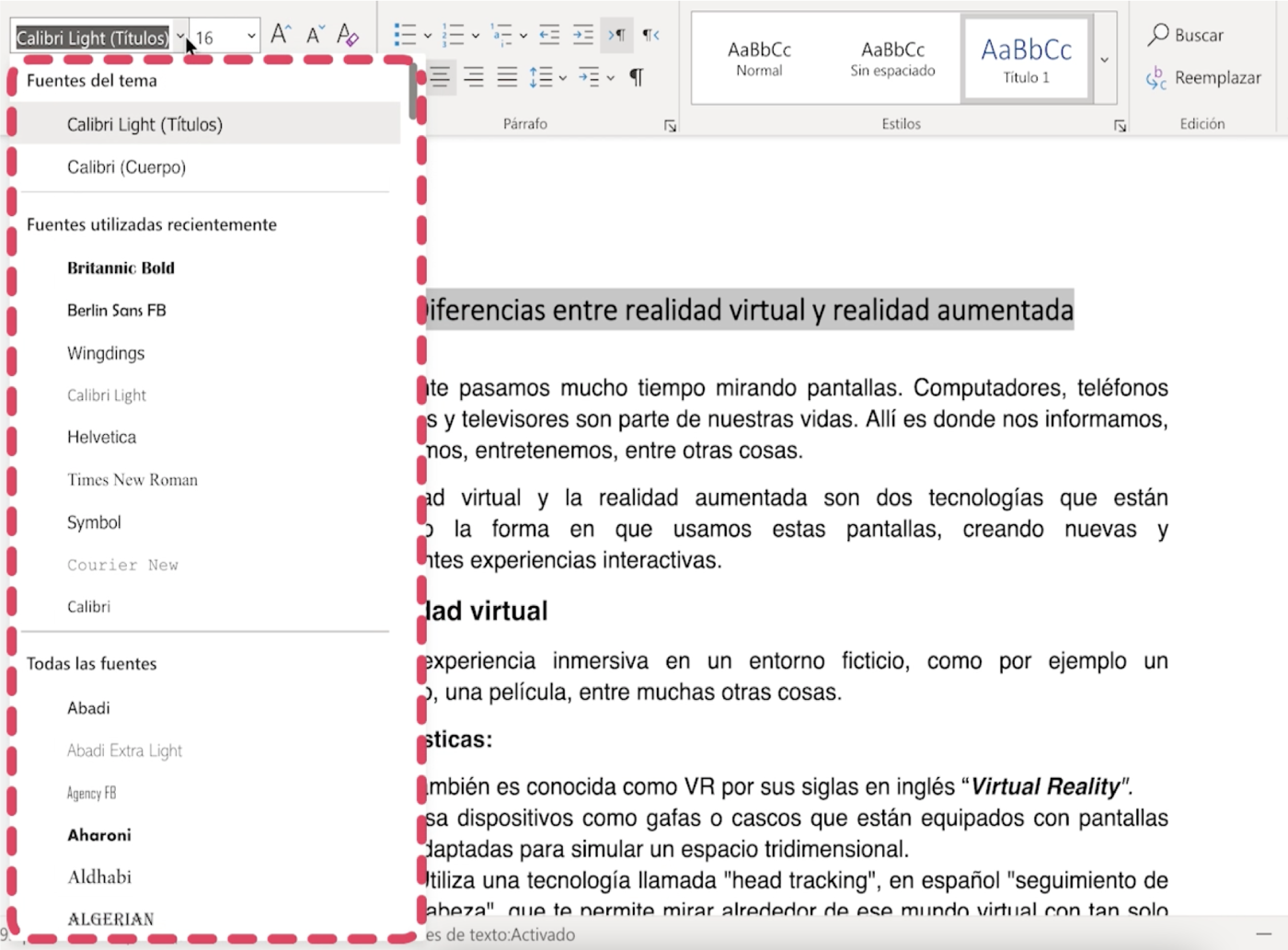The width and height of the screenshot is (1288, 950).
Task: Select Aharoni font
Action: point(209,835)
